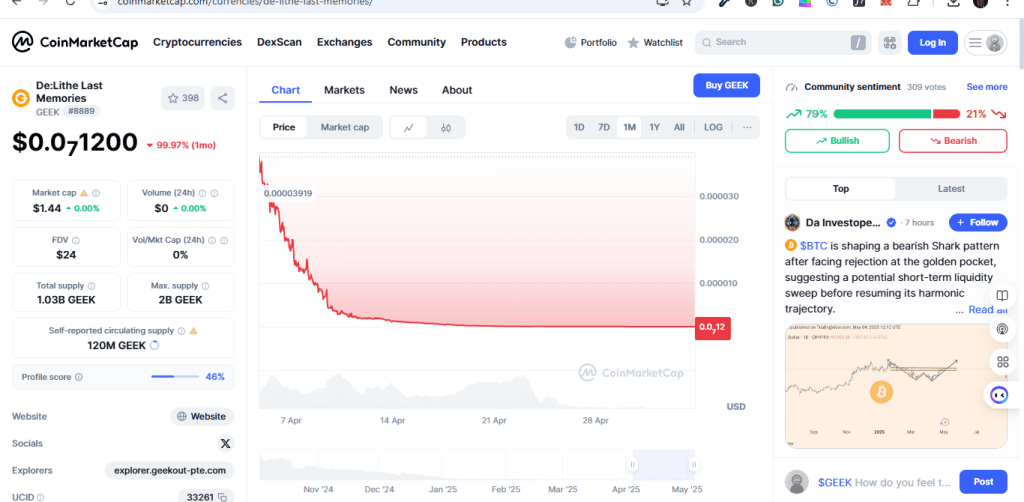Click the X social icon

point(225,443)
